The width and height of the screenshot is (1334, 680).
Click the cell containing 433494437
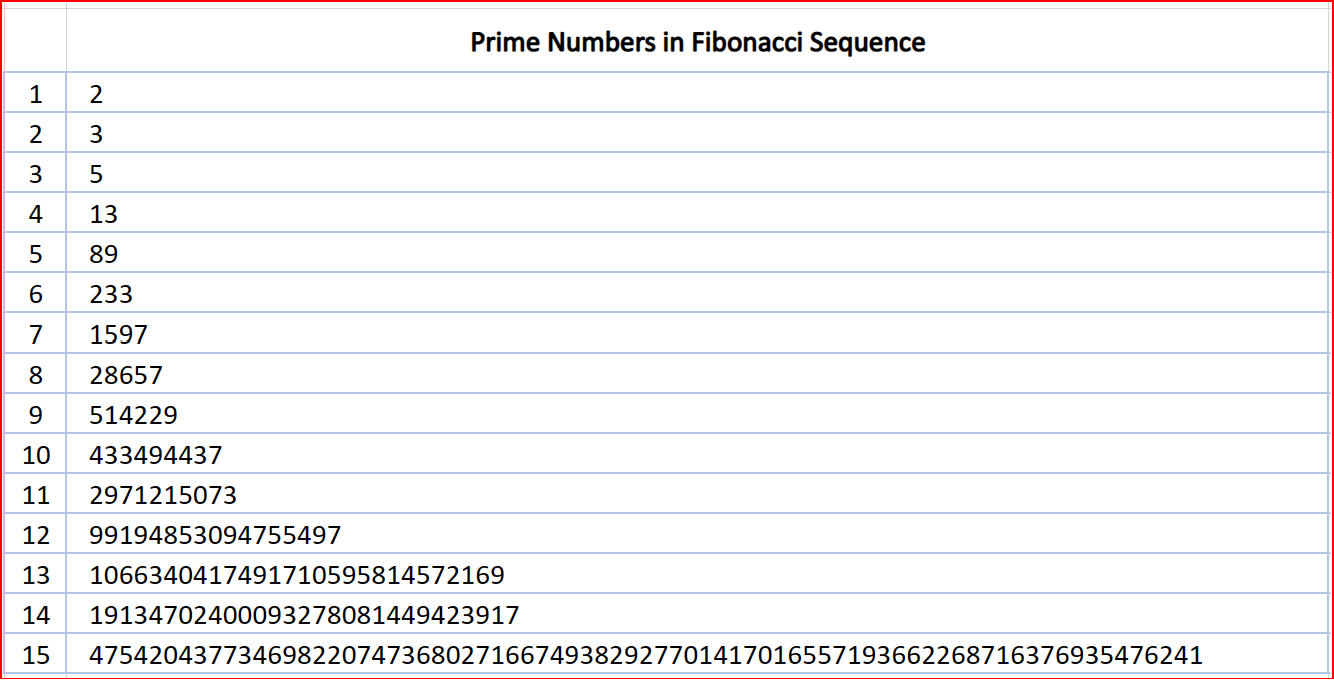155,455
